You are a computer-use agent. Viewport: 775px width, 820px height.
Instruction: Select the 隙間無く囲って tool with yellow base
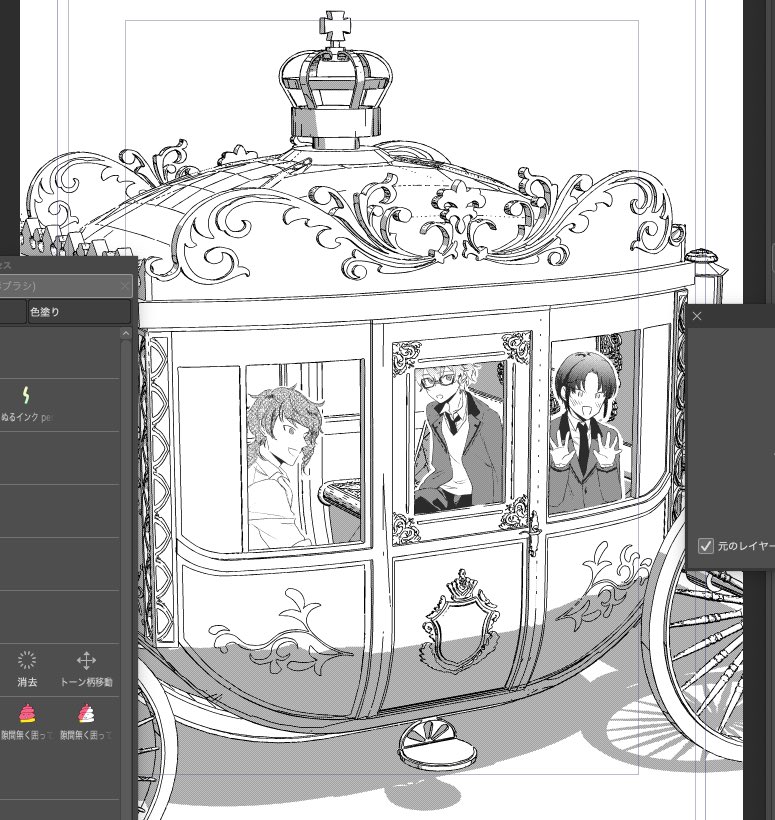point(27,722)
